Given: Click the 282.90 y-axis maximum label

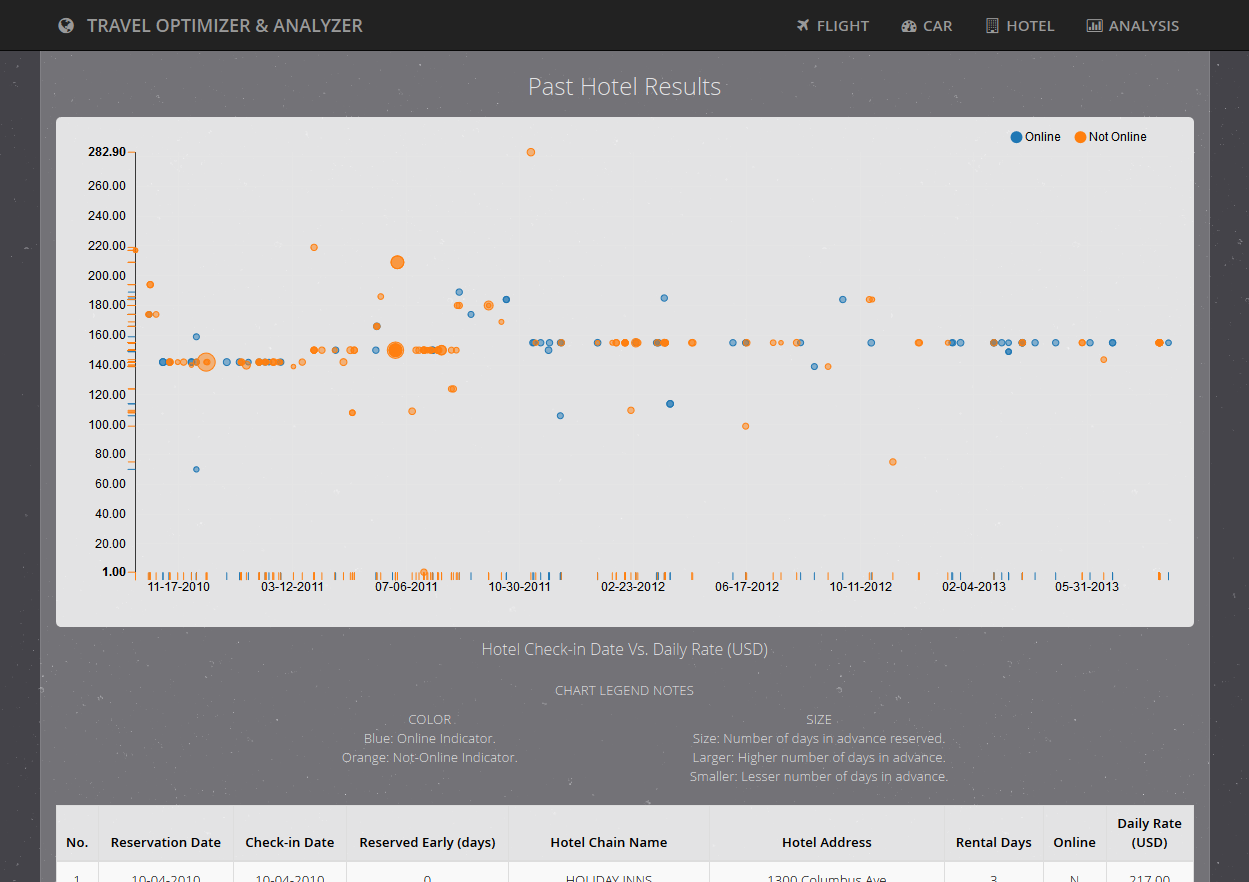Looking at the screenshot, I should pos(107,152).
